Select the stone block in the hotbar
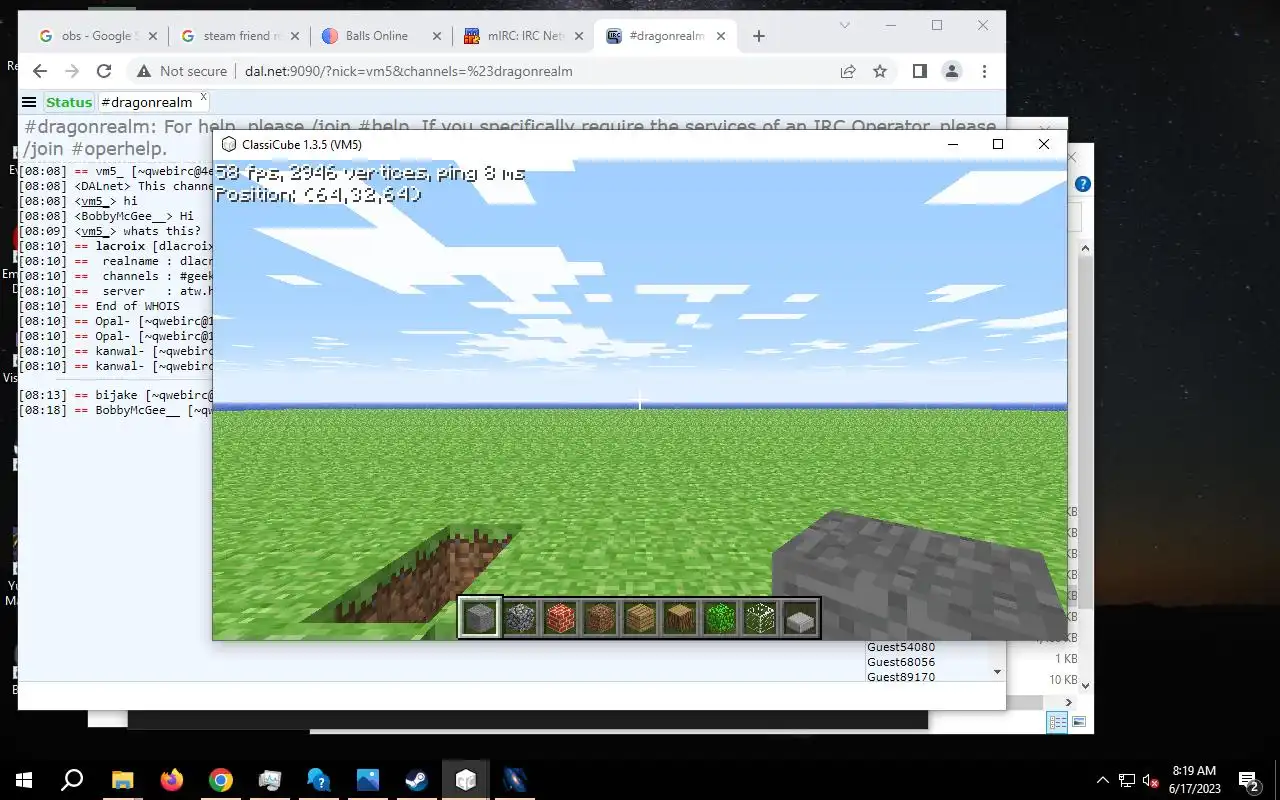Screen dimensions: 1280x800 [x=480, y=618]
